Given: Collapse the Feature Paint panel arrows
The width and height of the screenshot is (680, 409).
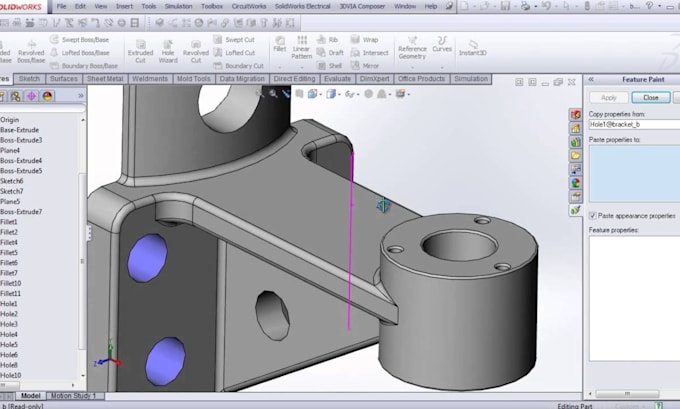Looking at the screenshot, I should (591, 79).
